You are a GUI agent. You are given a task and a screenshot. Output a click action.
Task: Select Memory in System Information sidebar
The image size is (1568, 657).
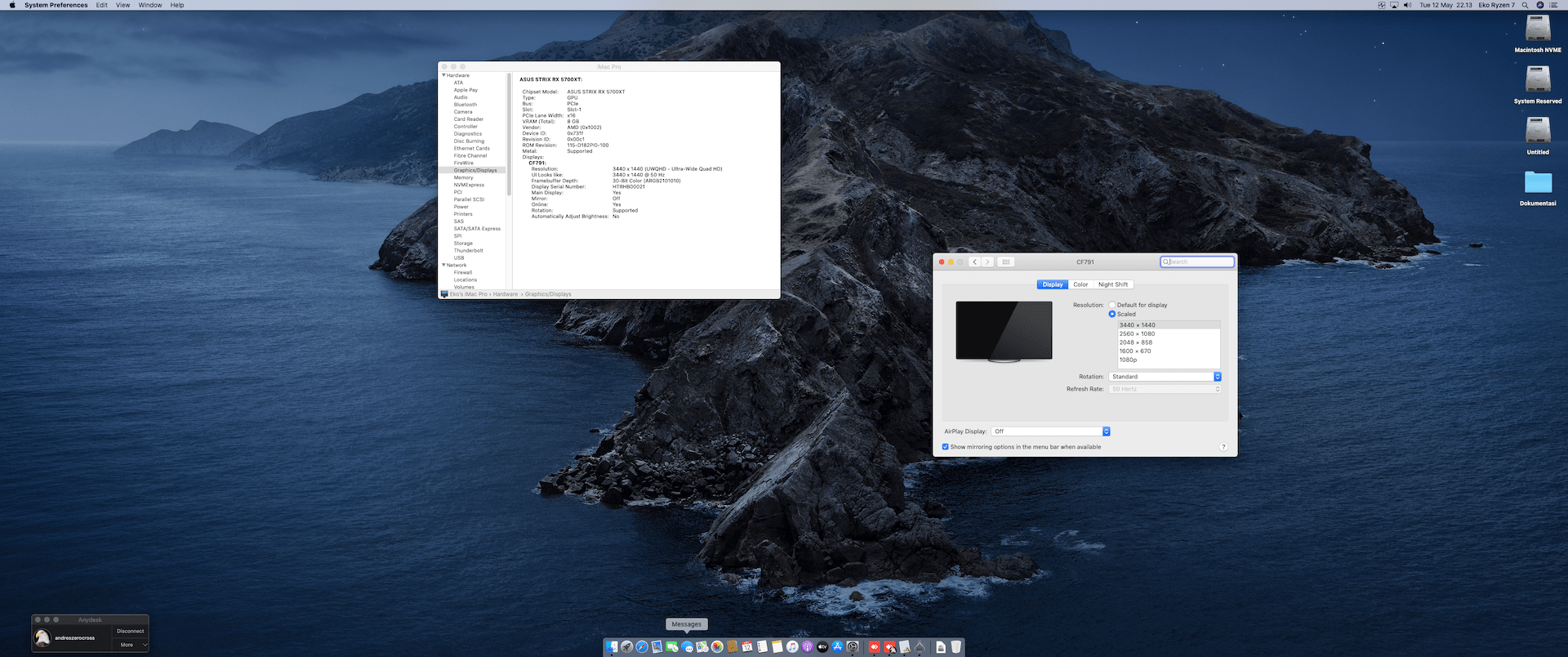coord(464,177)
